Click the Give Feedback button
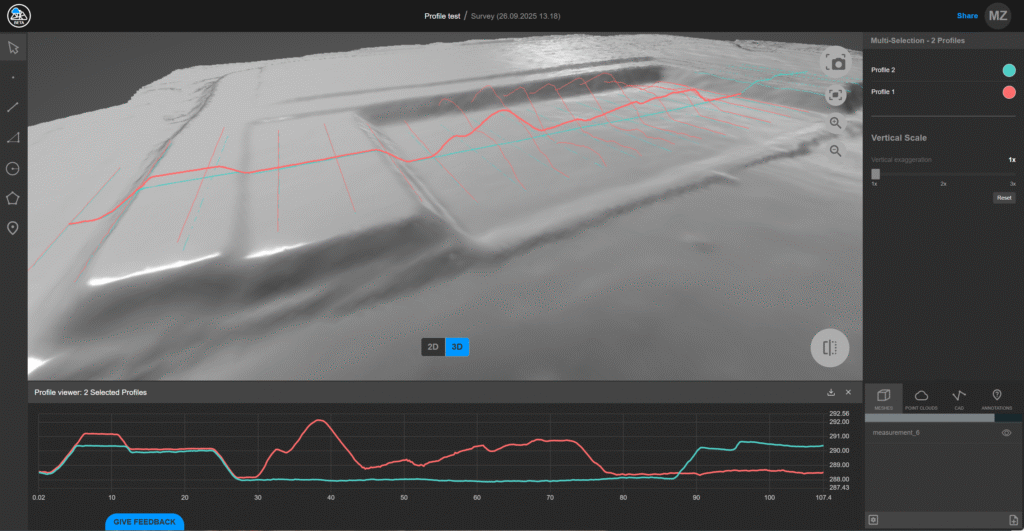Viewport: 1024px width, 531px height. (x=144, y=522)
